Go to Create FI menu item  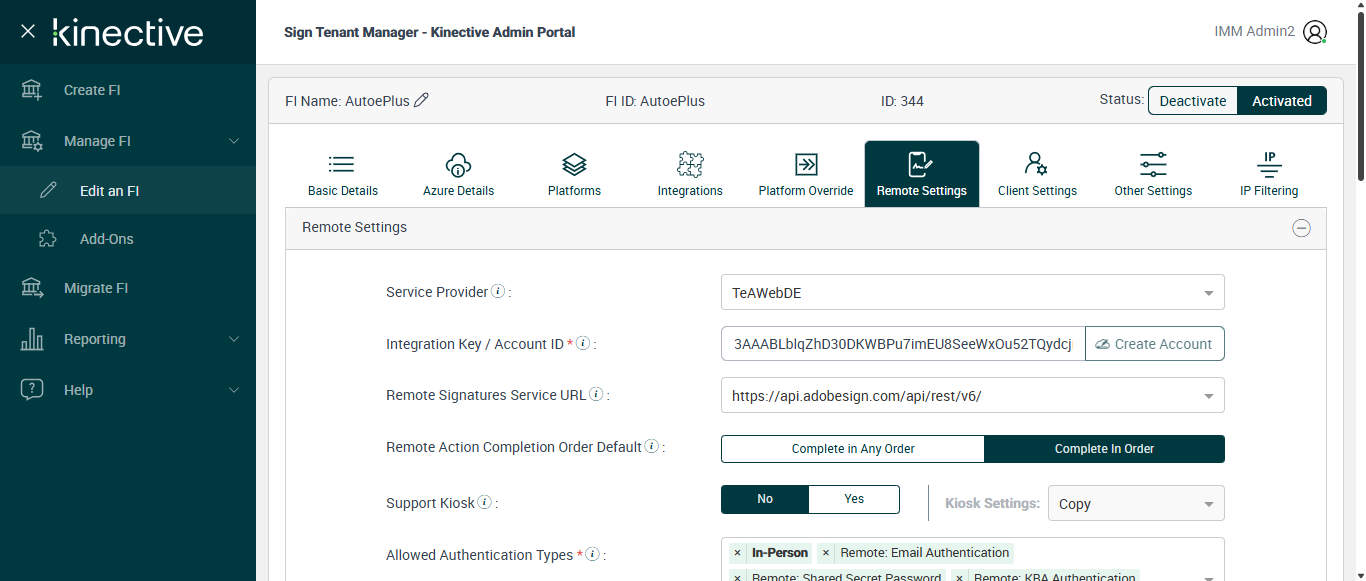point(128,90)
